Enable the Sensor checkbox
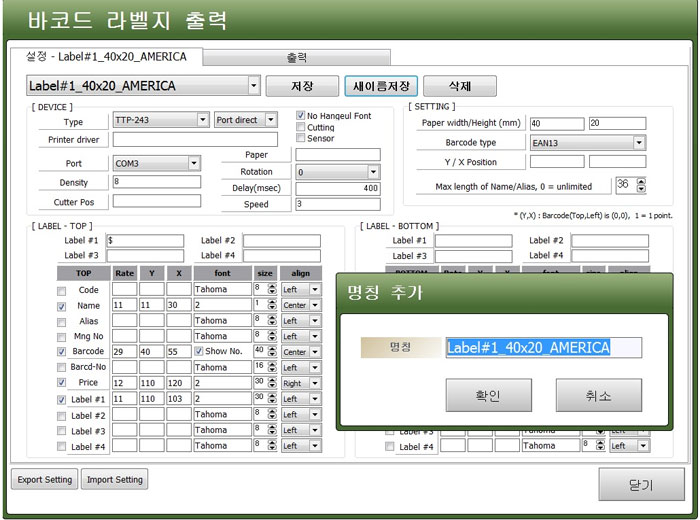The width and height of the screenshot is (700, 520). pos(300,138)
